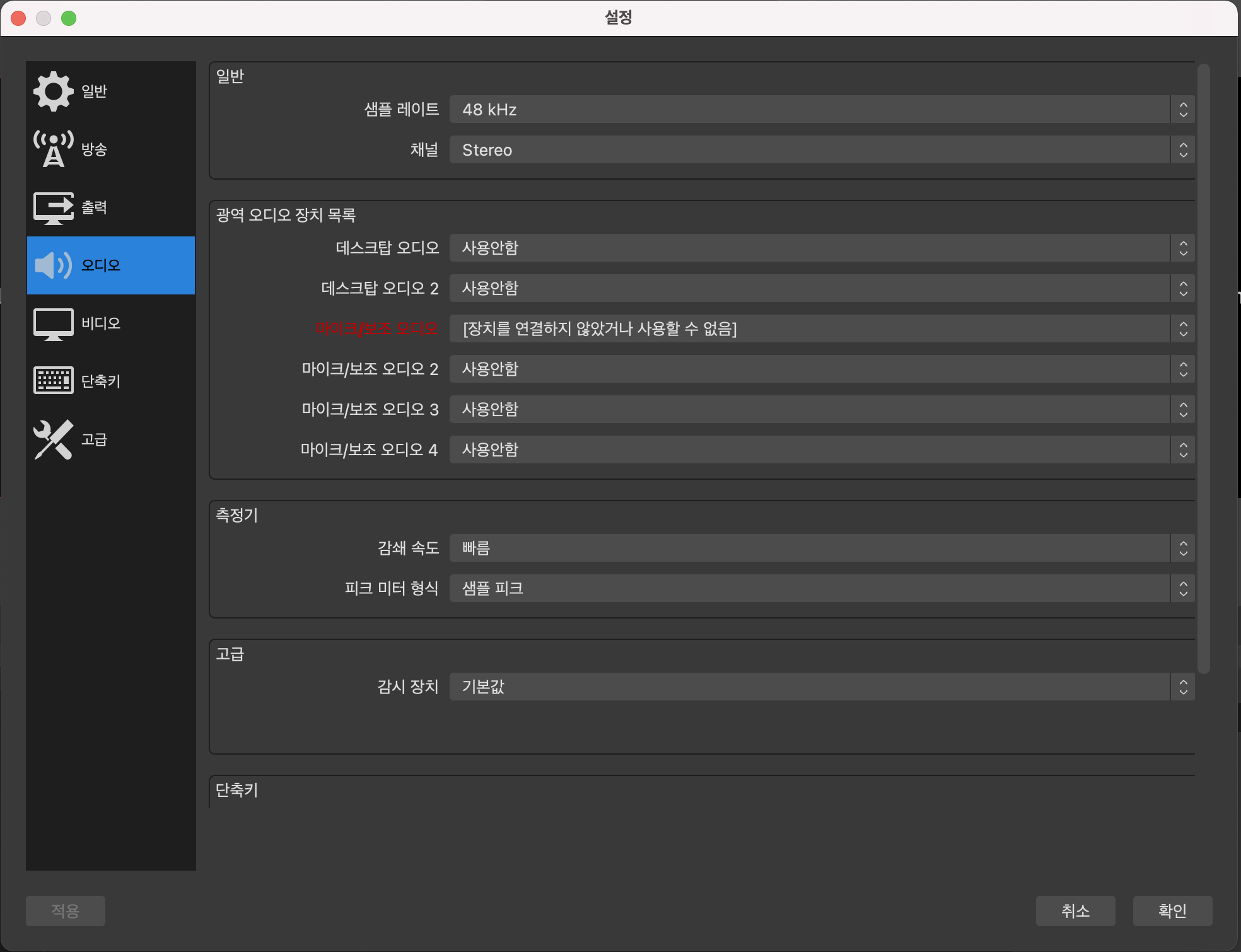Click the 적용 button

(x=66, y=911)
